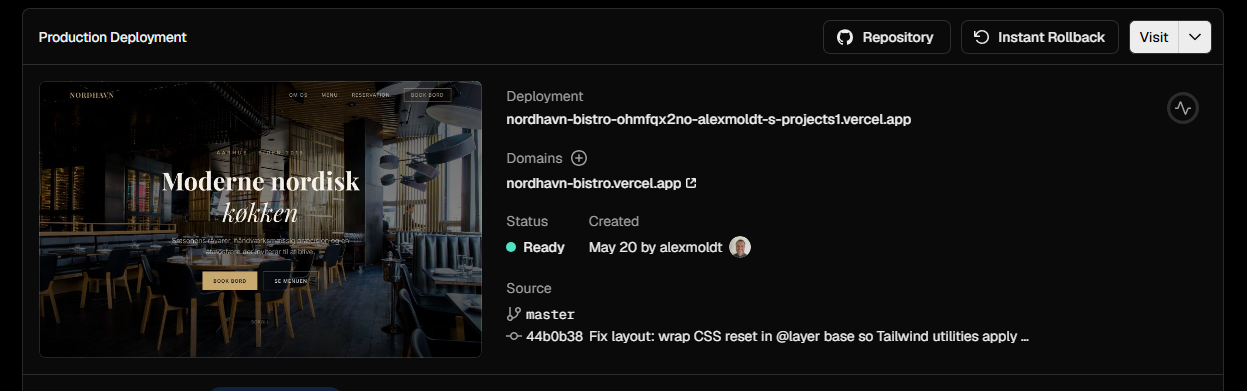The image size is (1247, 391).
Task: Add a domain with the plus icon
Action: click(x=579, y=158)
